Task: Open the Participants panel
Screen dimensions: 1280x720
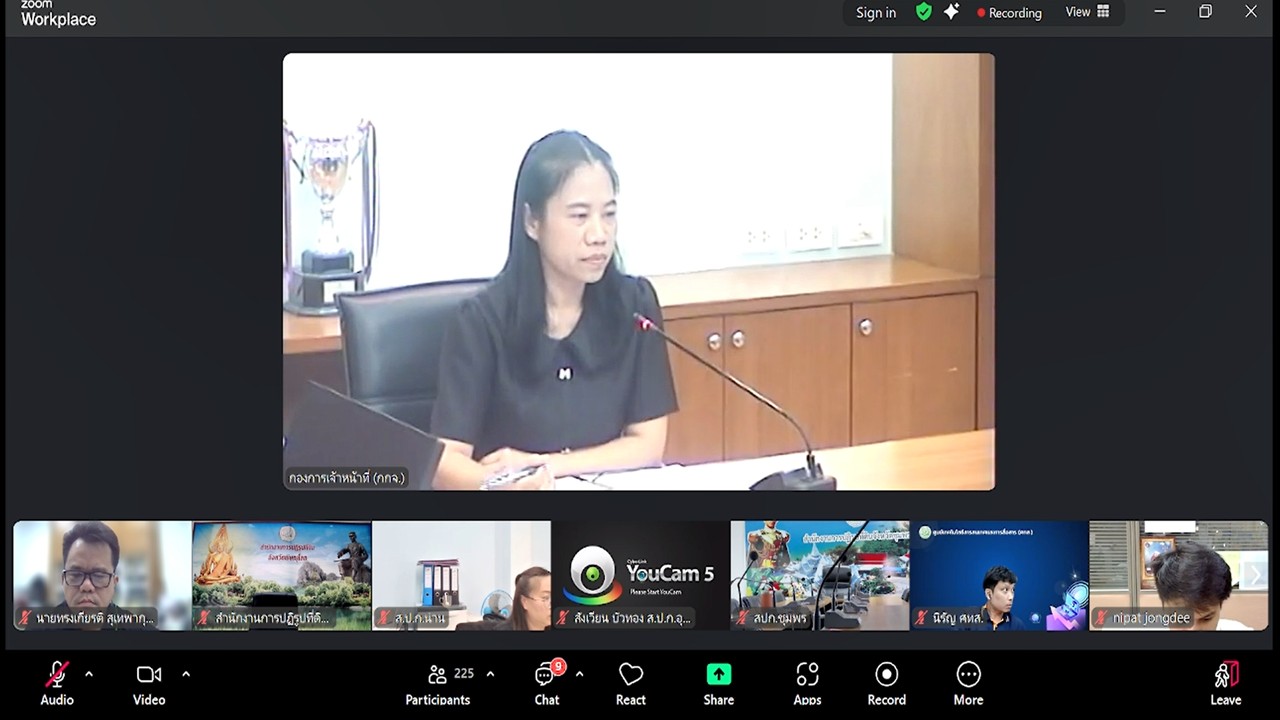Action: click(x=438, y=683)
